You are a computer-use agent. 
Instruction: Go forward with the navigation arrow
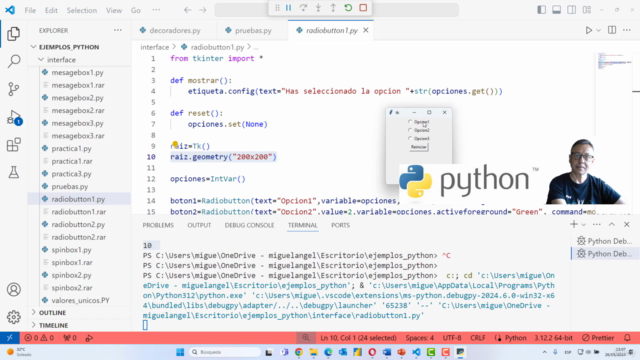point(203,10)
